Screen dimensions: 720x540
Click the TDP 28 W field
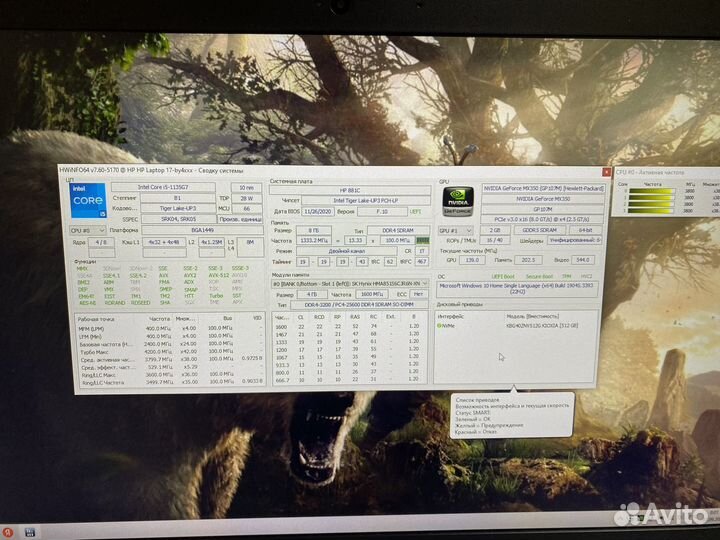(x=247, y=198)
